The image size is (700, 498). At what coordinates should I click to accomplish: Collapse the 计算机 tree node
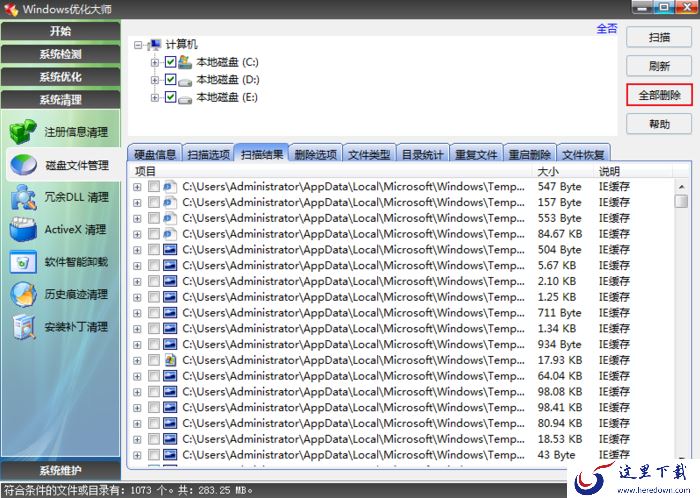click(138, 45)
